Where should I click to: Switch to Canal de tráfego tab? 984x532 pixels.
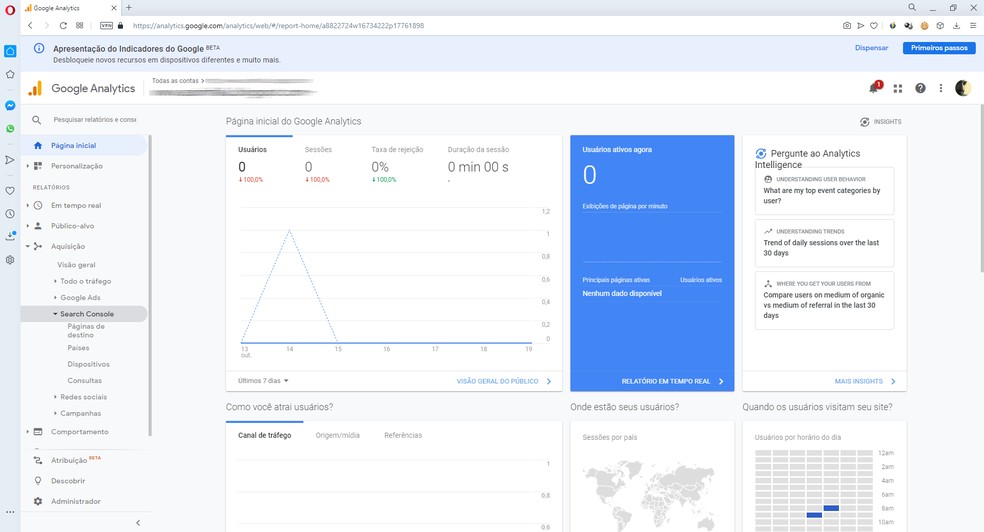click(265, 435)
